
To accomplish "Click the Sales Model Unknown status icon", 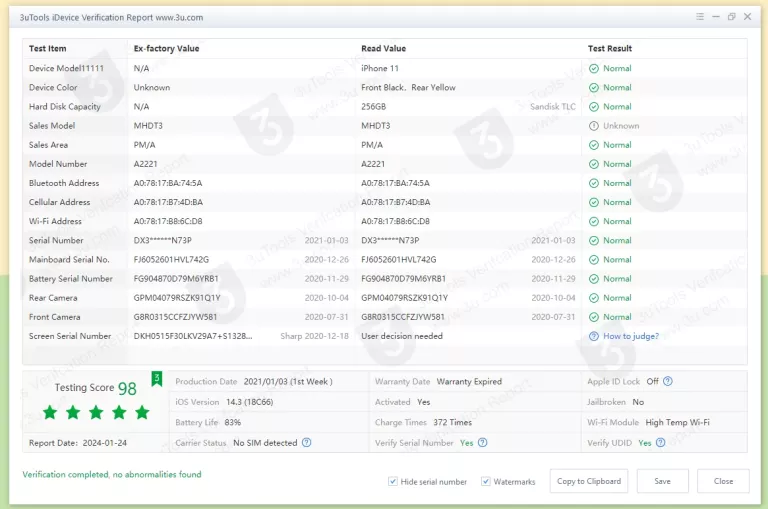I will [x=594, y=126].
